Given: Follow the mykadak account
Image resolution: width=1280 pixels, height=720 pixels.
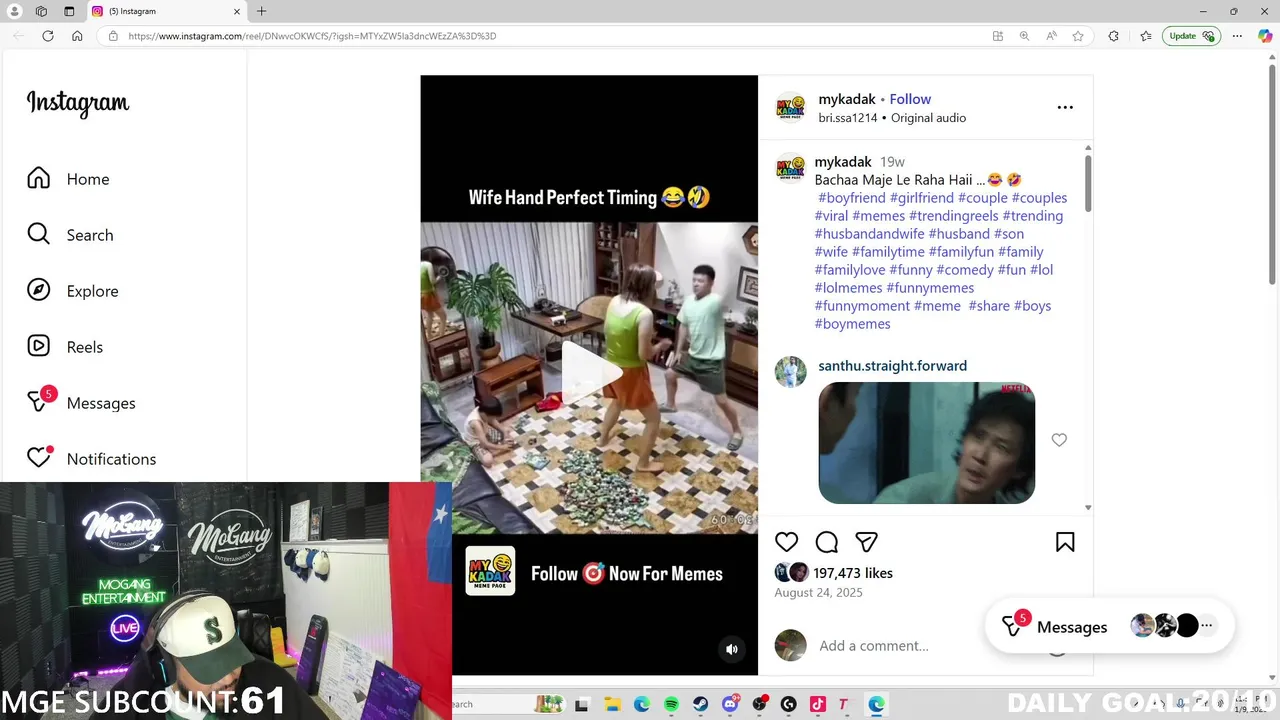Looking at the screenshot, I should 910,99.
